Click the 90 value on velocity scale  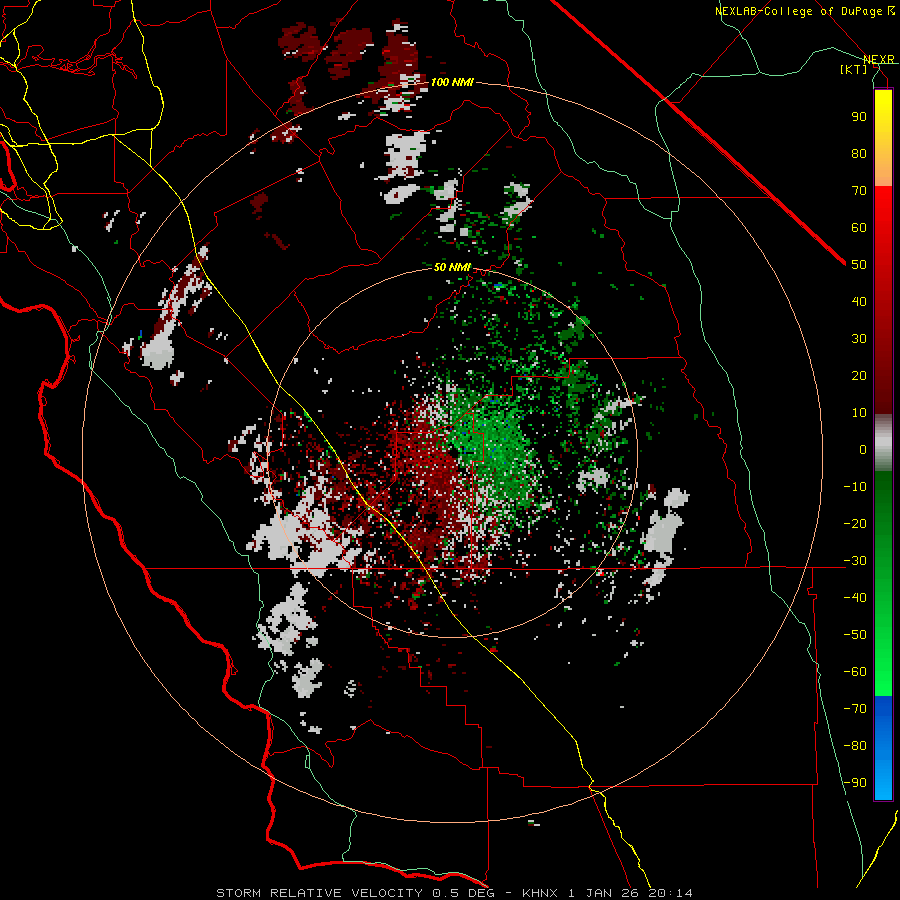pyautogui.click(x=859, y=117)
